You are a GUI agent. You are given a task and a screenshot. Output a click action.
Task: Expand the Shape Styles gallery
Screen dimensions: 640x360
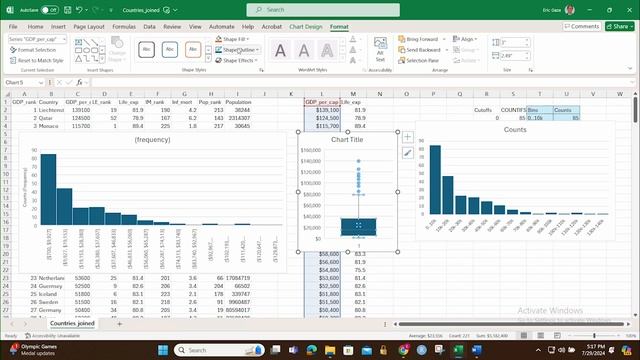(x=208, y=59)
